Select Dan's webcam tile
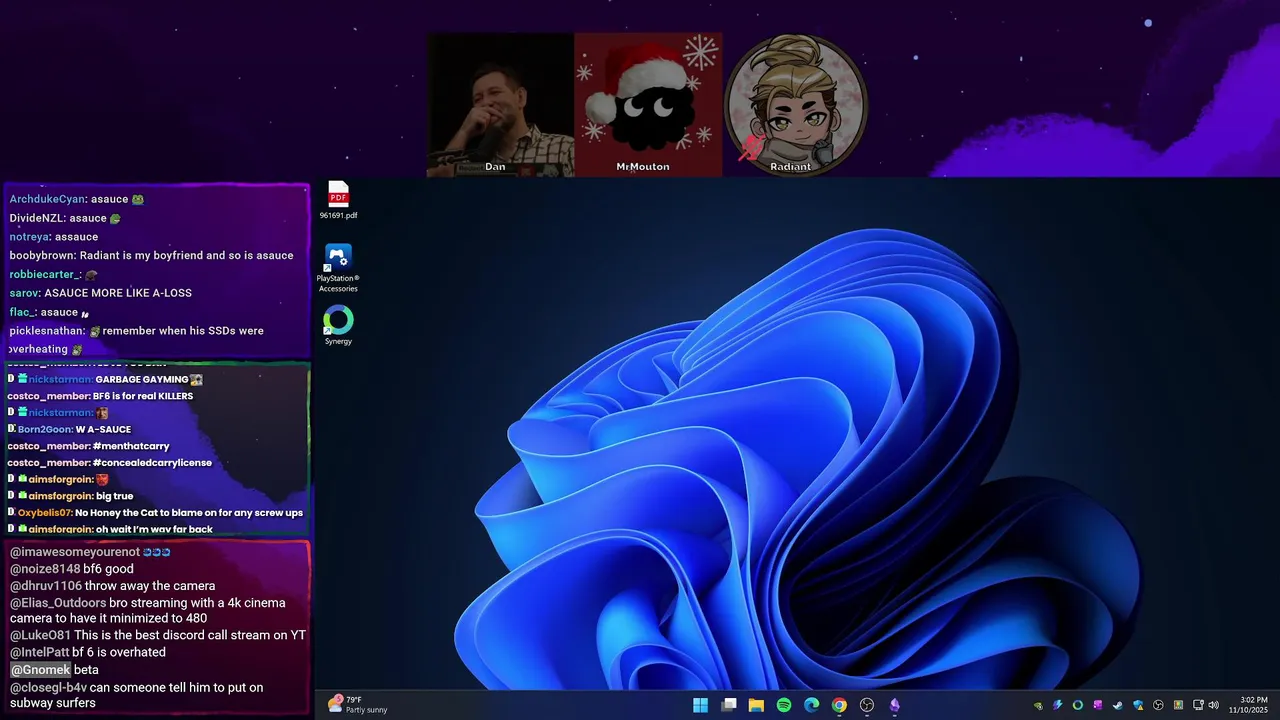Viewport: 1280px width, 720px height. tap(500, 105)
